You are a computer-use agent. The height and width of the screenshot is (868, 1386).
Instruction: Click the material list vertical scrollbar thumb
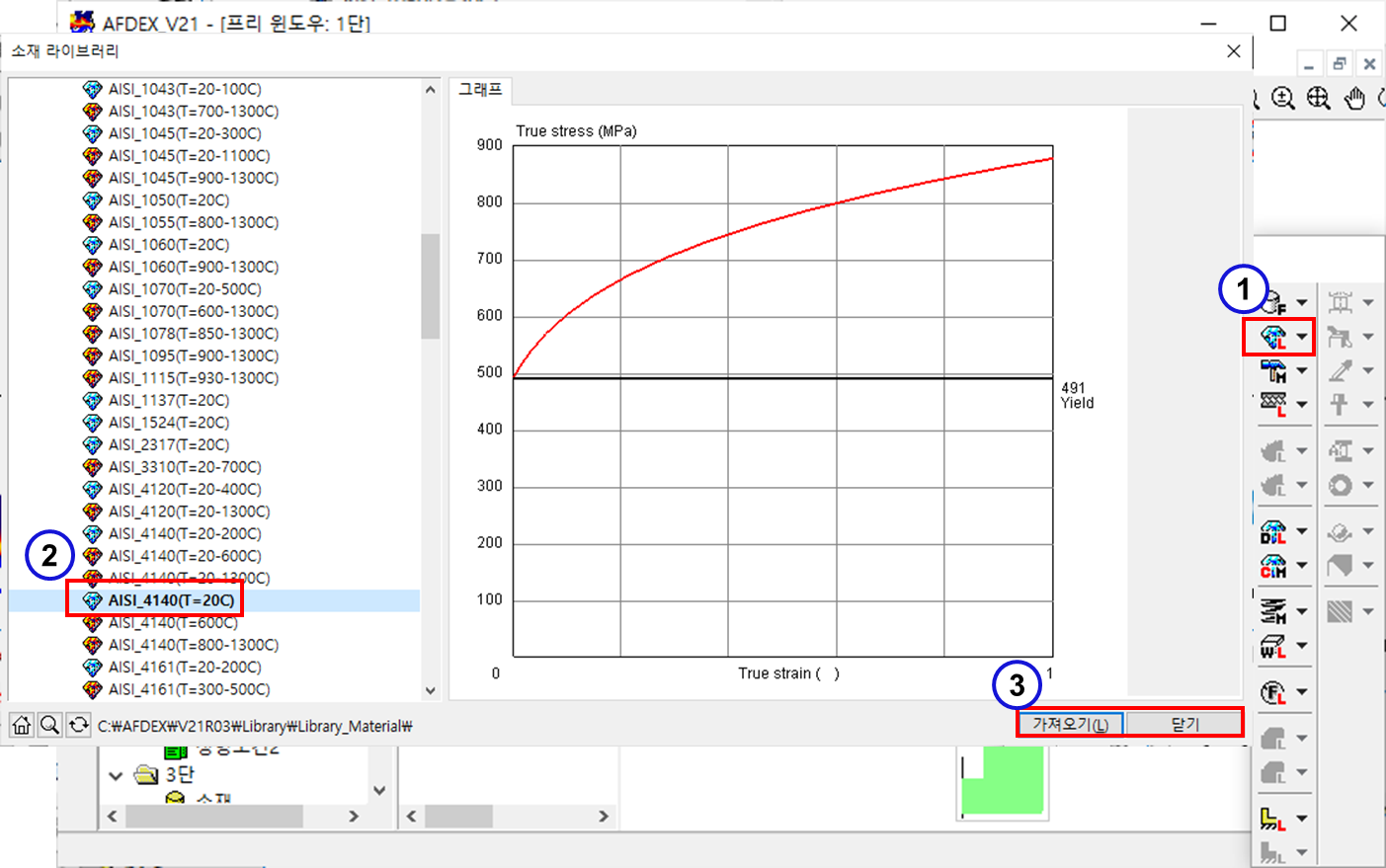[430, 286]
